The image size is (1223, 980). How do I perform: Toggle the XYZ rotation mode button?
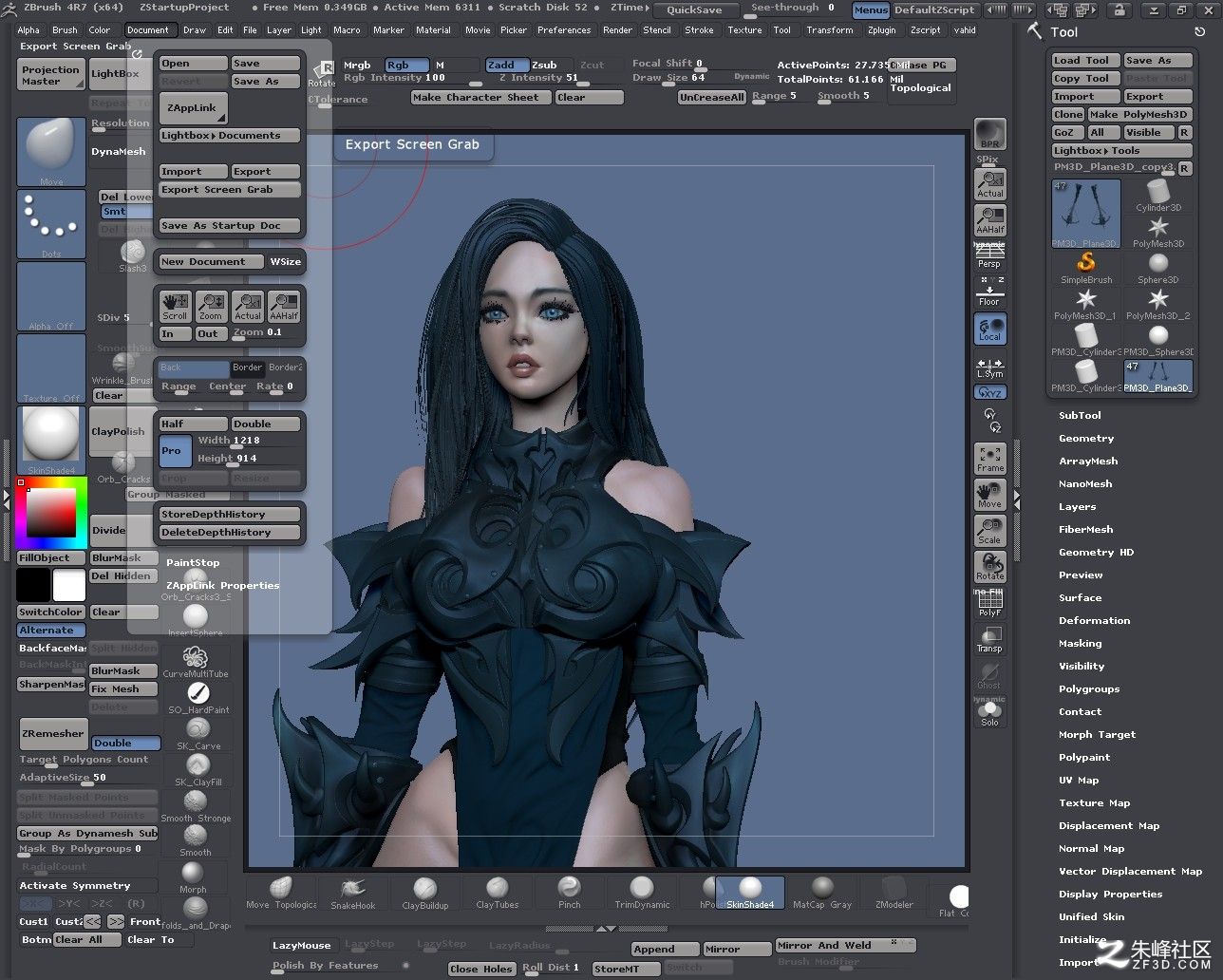pos(990,392)
